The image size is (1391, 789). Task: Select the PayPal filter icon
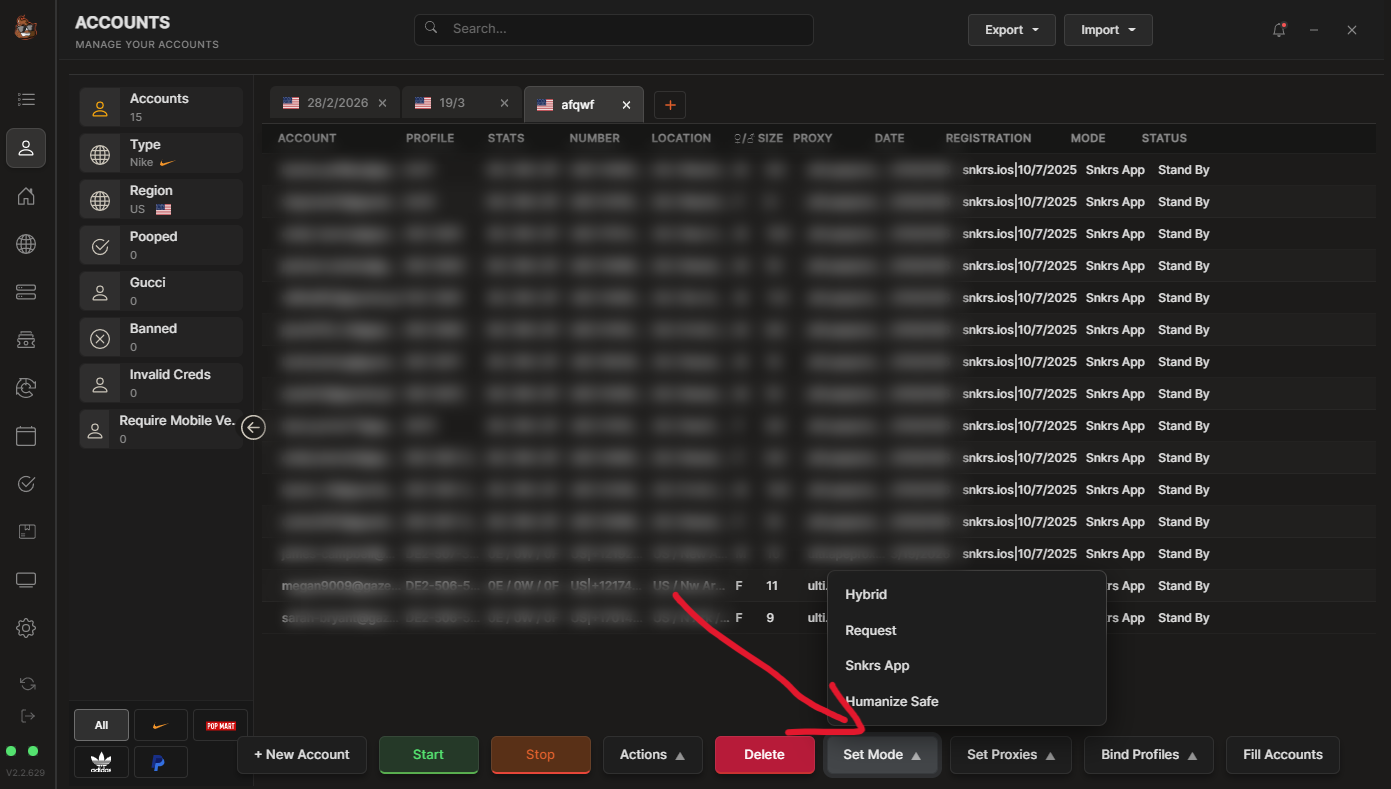160,762
